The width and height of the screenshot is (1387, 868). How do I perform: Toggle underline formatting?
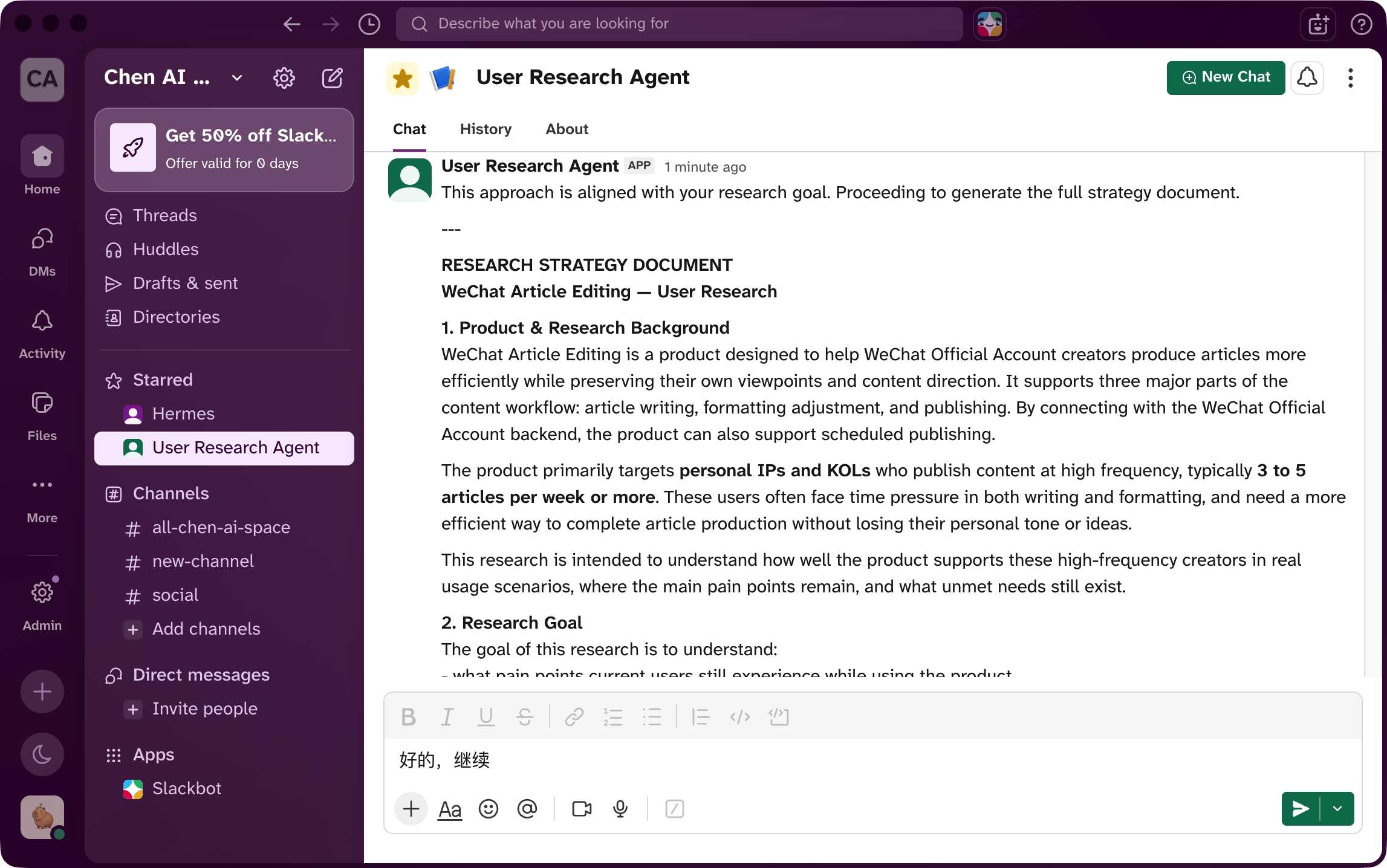(486, 717)
